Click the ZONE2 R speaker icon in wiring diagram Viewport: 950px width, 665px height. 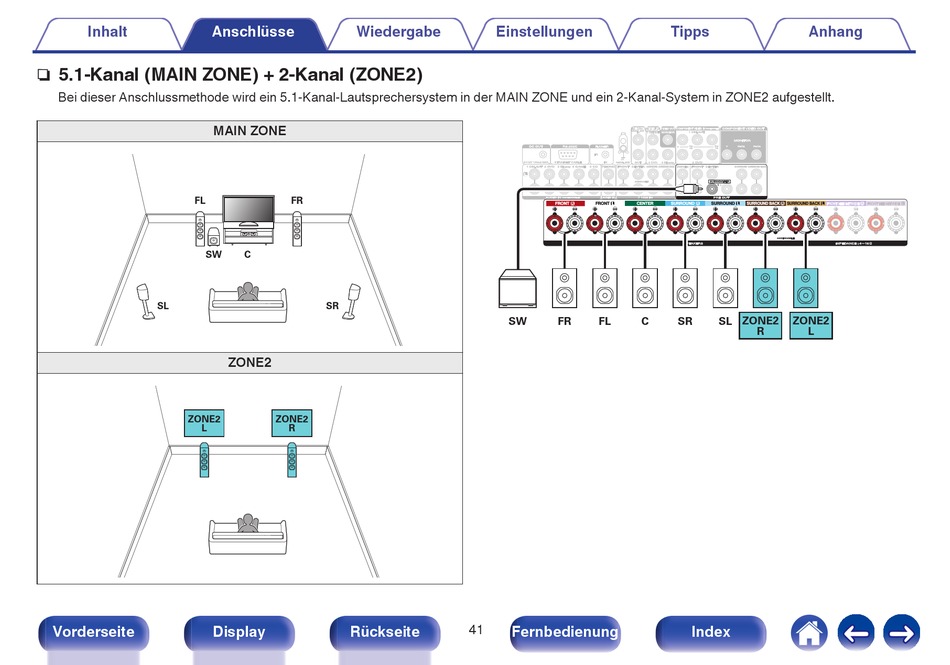tap(764, 288)
